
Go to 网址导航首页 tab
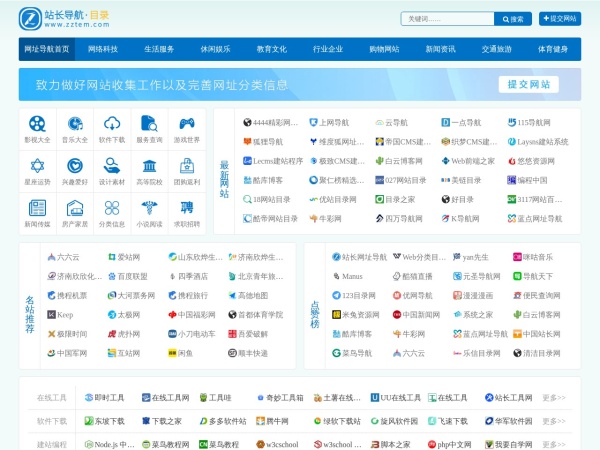(x=47, y=49)
